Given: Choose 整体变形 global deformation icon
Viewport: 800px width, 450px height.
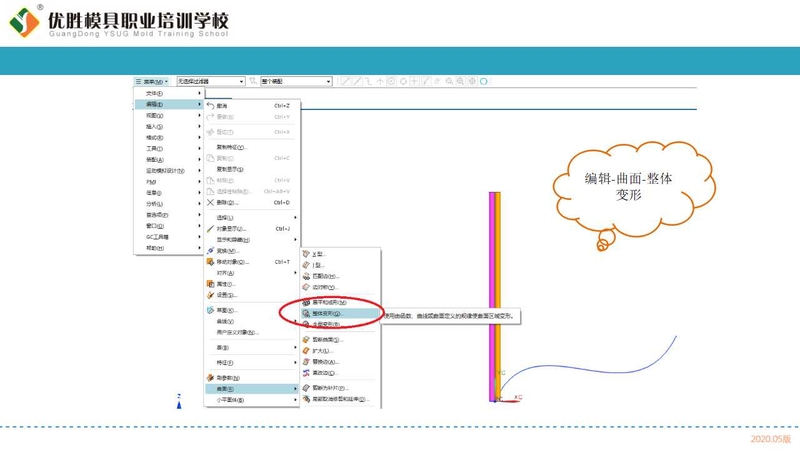Looking at the screenshot, I should click(306, 313).
